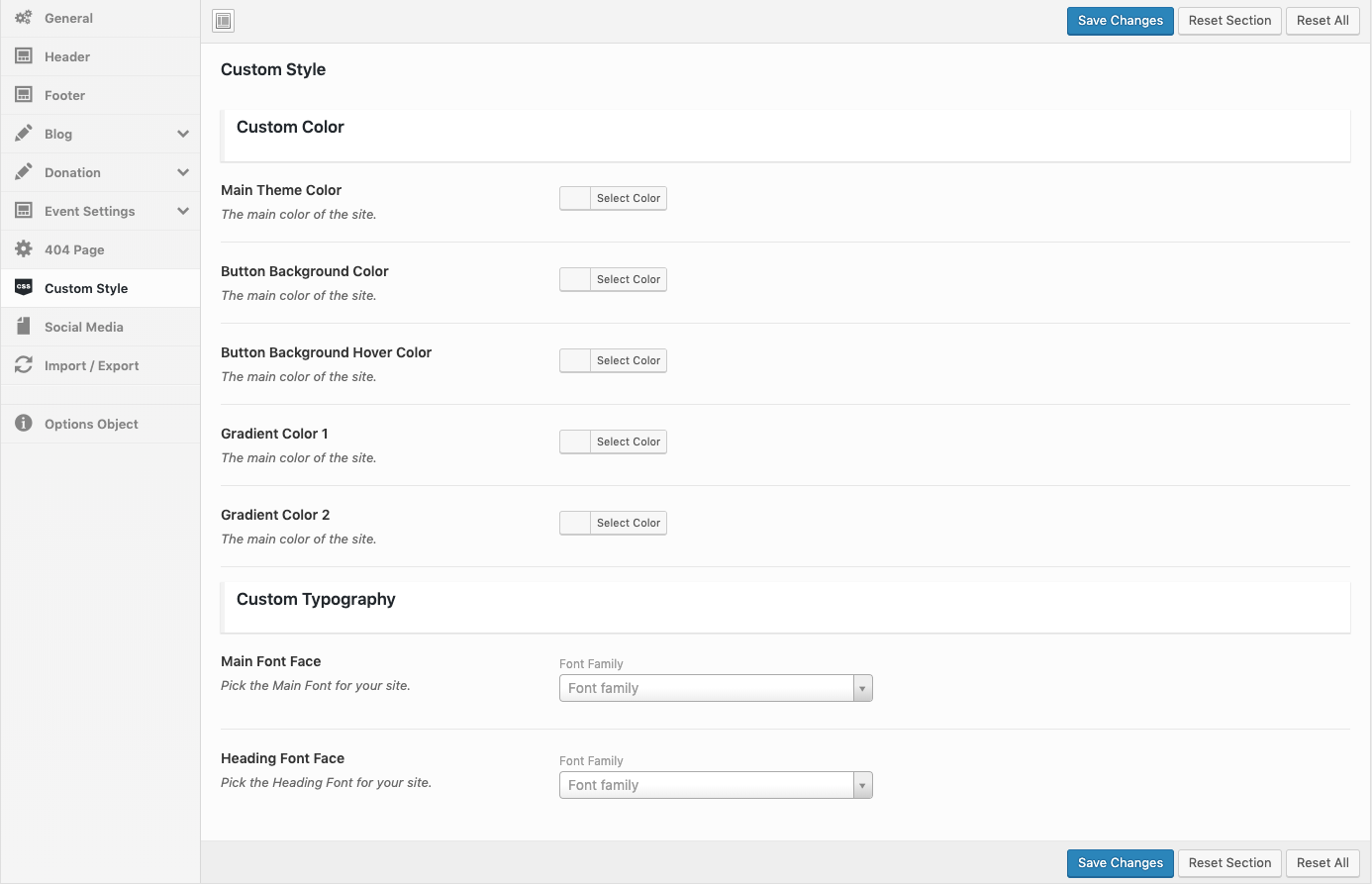Click the Custom Typography section heading
The height and width of the screenshot is (884, 1372).
click(x=316, y=599)
